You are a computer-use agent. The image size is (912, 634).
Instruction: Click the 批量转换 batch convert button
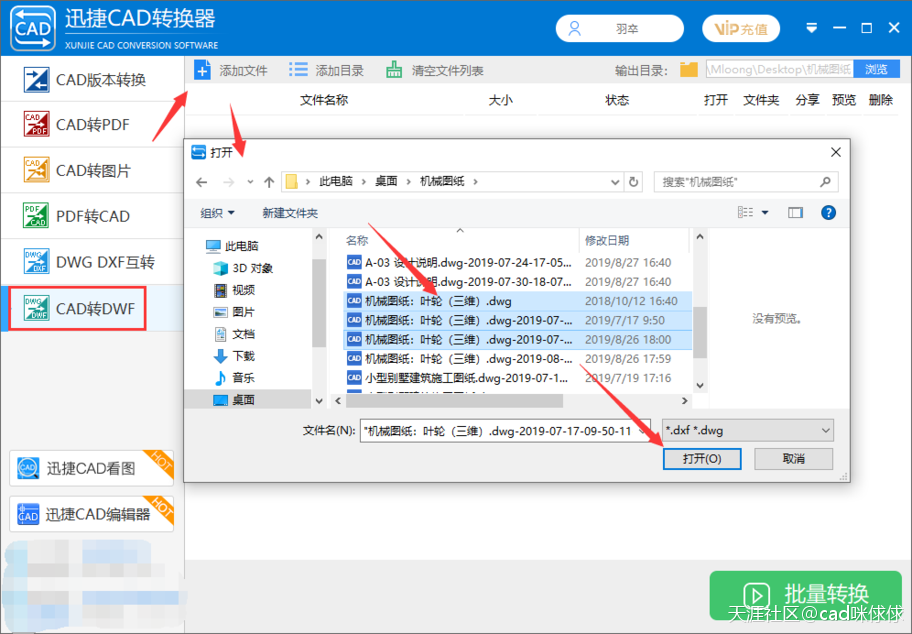pyautogui.click(x=806, y=595)
